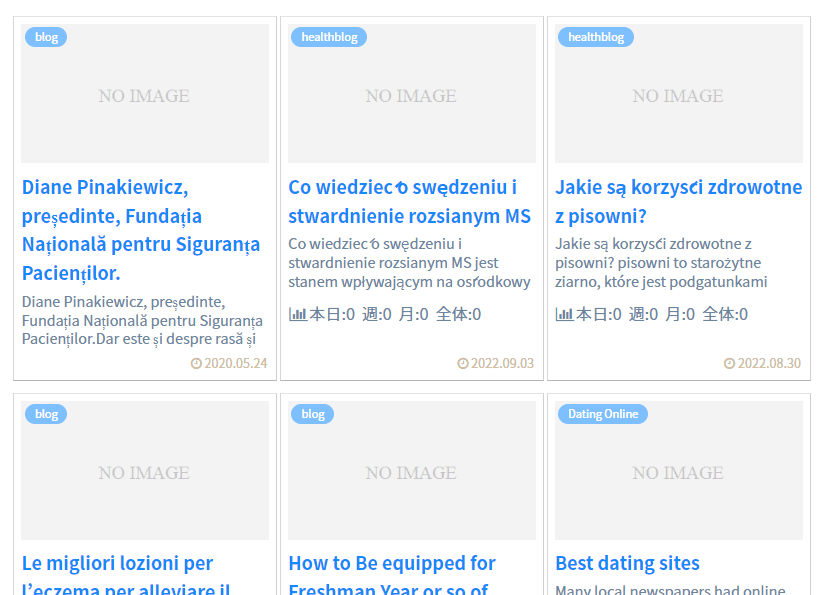Screen dimensions: 825x595
Task: Click view stats line on pisowni card
Action: (651, 315)
